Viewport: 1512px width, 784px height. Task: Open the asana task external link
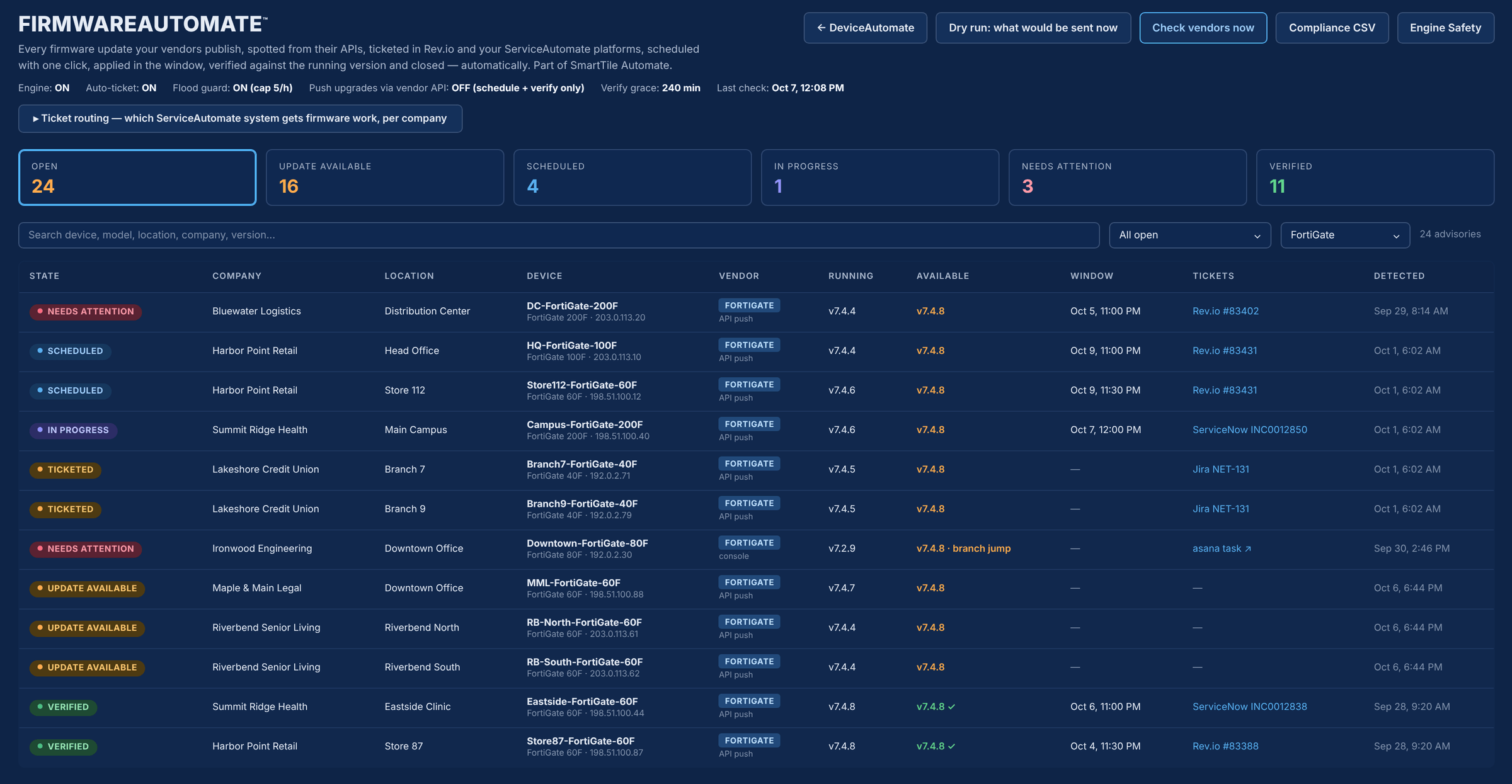click(x=1222, y=548)
